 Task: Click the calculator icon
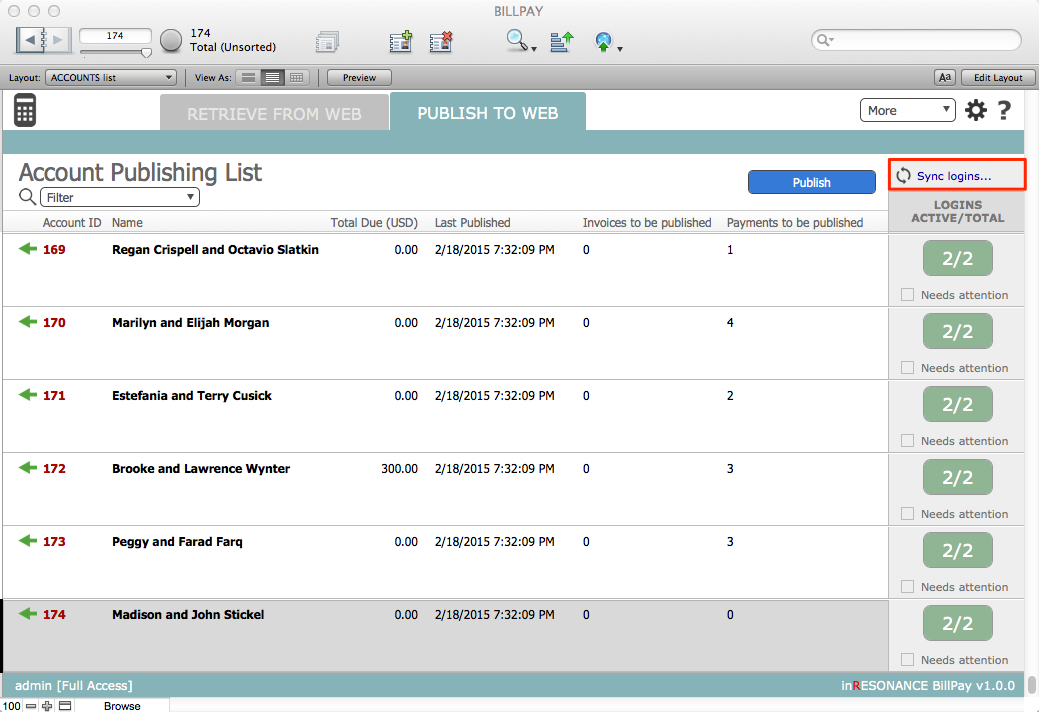point(26,110)
